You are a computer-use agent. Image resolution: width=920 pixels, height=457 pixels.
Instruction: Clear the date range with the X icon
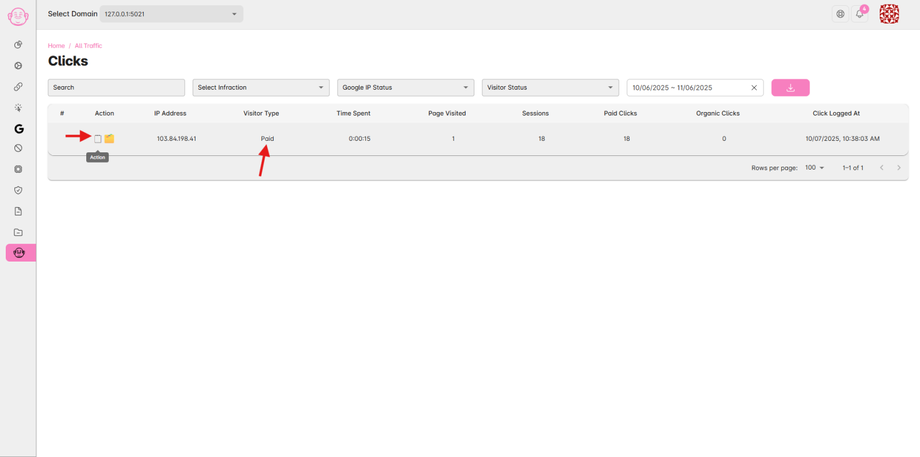tap(755, 87)
